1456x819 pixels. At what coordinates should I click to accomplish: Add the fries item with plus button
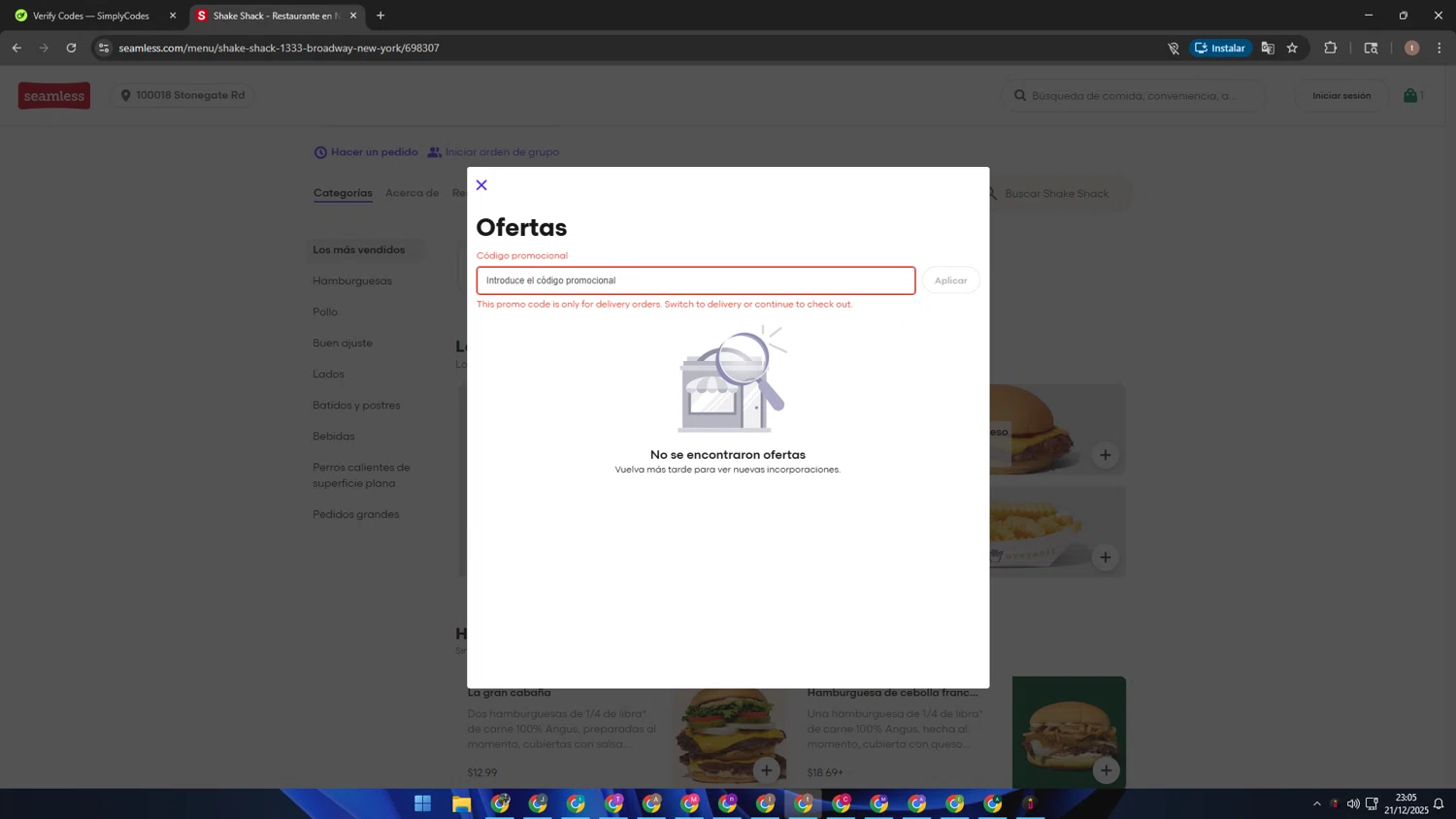tap(1106, 557)
